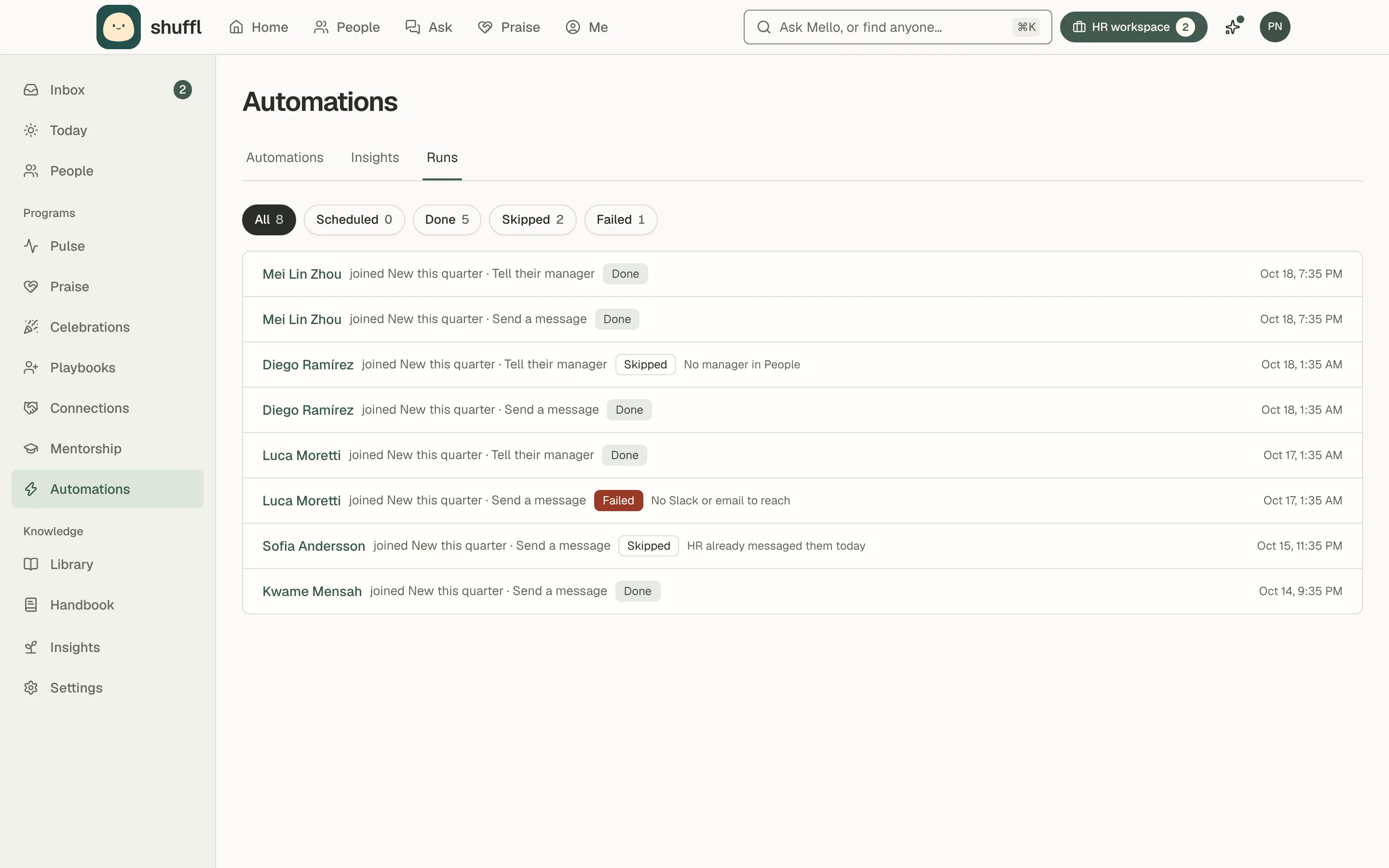This screenshot has height=868, width=1389.
Task: Open Mei Lin Zhou in Tell their manager row
Action: coord(302,274)
